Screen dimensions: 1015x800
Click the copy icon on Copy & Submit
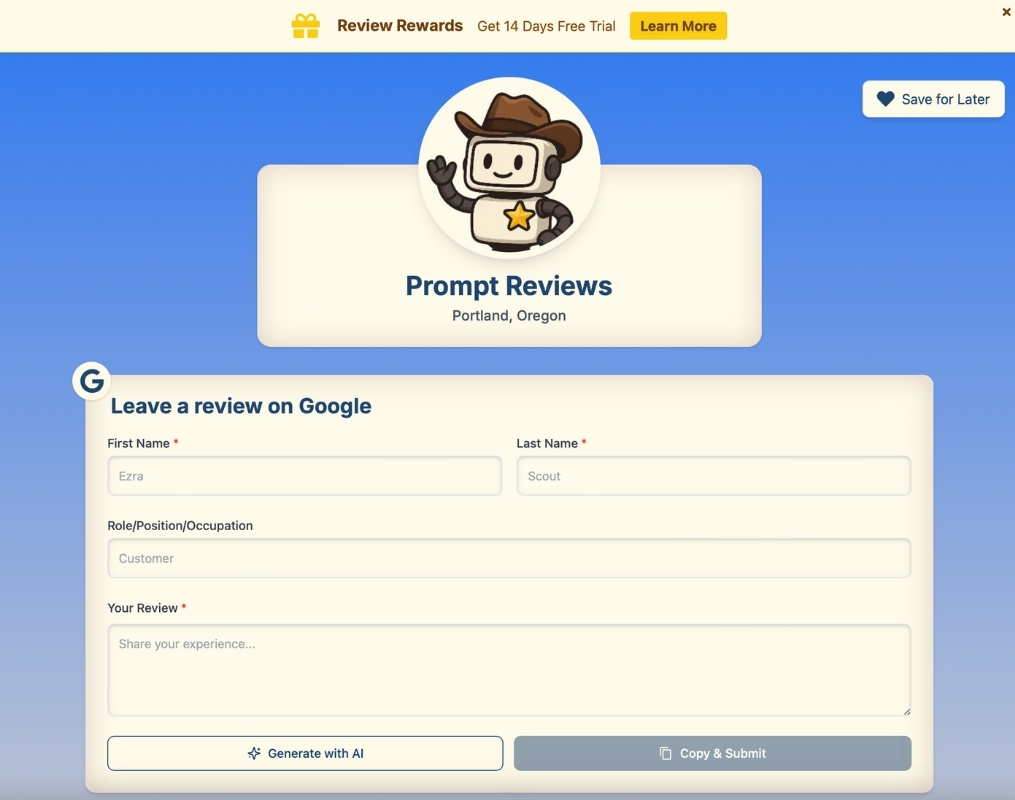665,753
